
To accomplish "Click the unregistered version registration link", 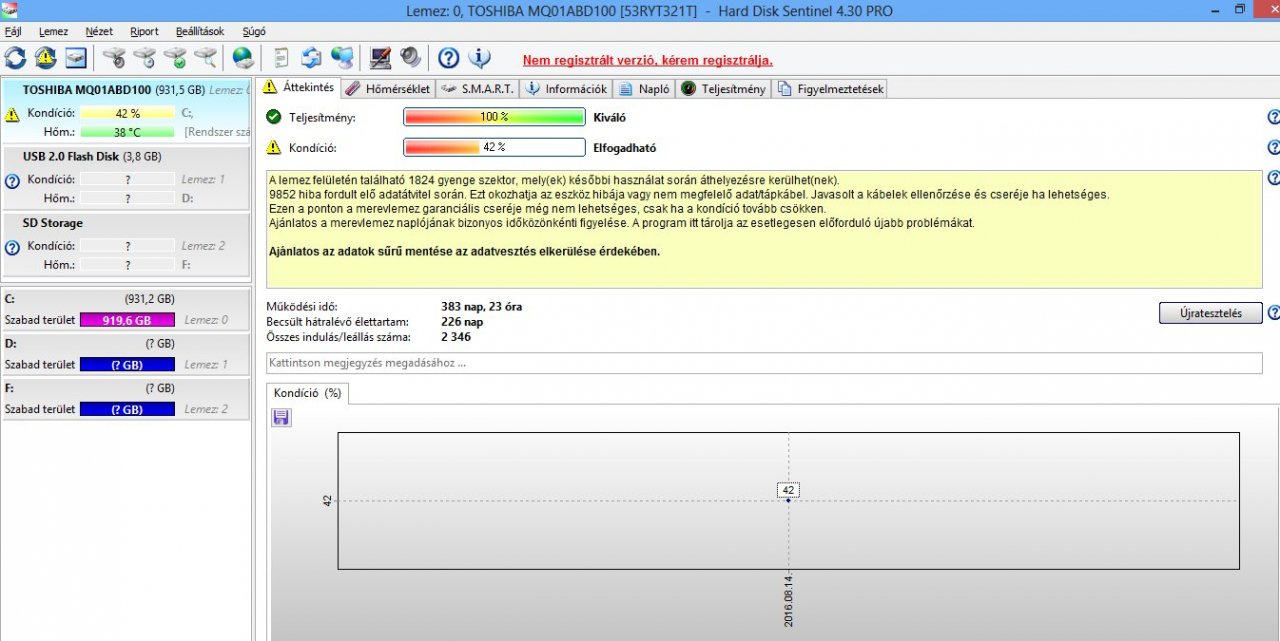I will tap(647, 60).
